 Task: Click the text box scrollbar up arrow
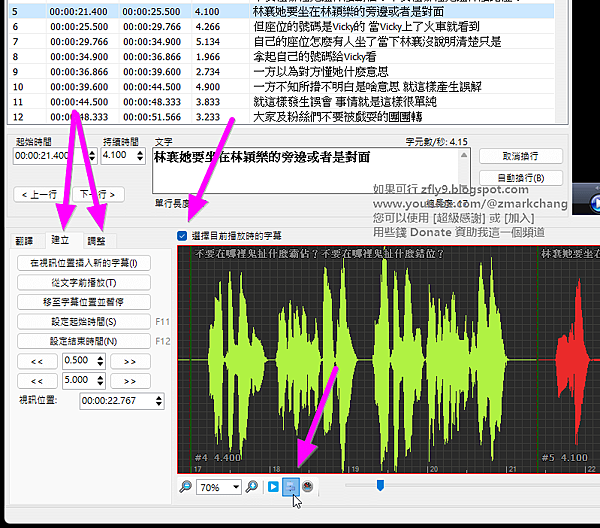[x=464, y=155]
